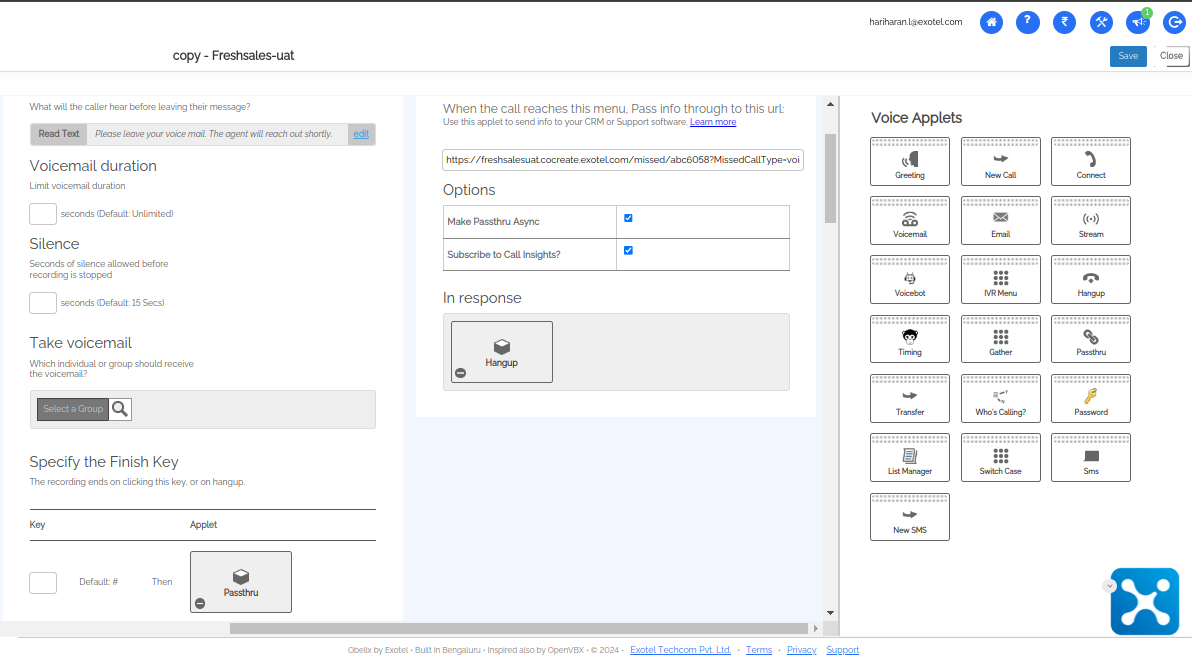Open the Support footer link
The image size is (1192, 655).
click(842, 650)
